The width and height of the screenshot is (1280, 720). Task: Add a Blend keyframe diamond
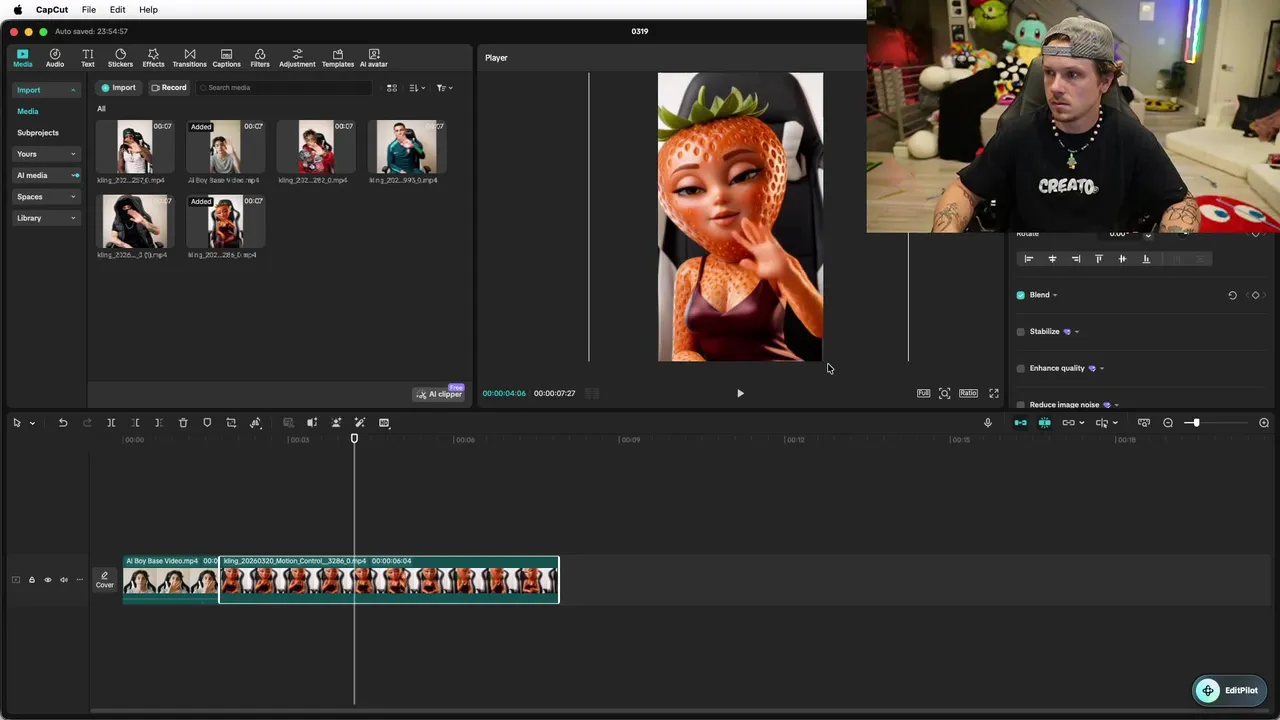(x=1256, y=295)
